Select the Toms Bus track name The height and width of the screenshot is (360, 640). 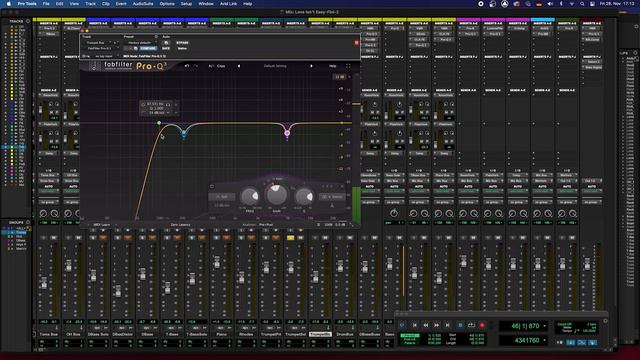(x=49, y=334)
